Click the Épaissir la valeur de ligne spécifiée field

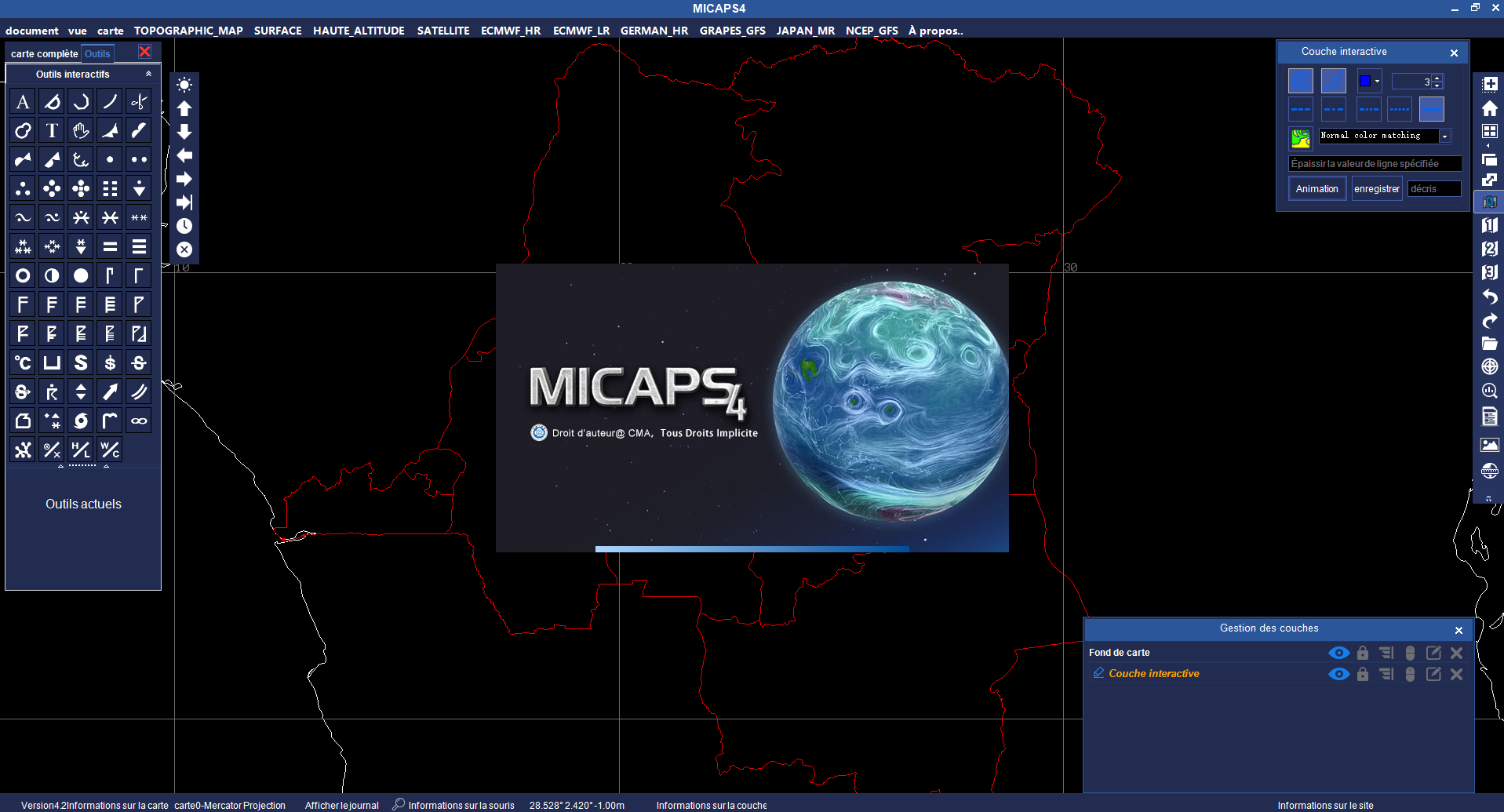pos(1375,164)
